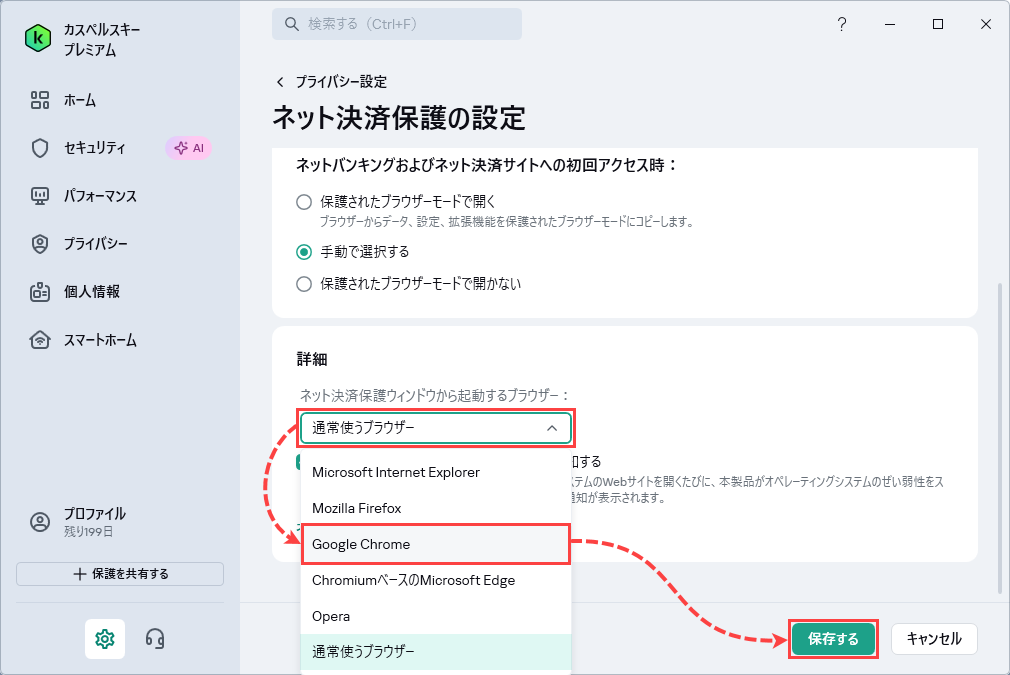The image size is (1010, 675).
Task: Open セキュリティ in the sidebar
Action: click(x=95, y=147)
